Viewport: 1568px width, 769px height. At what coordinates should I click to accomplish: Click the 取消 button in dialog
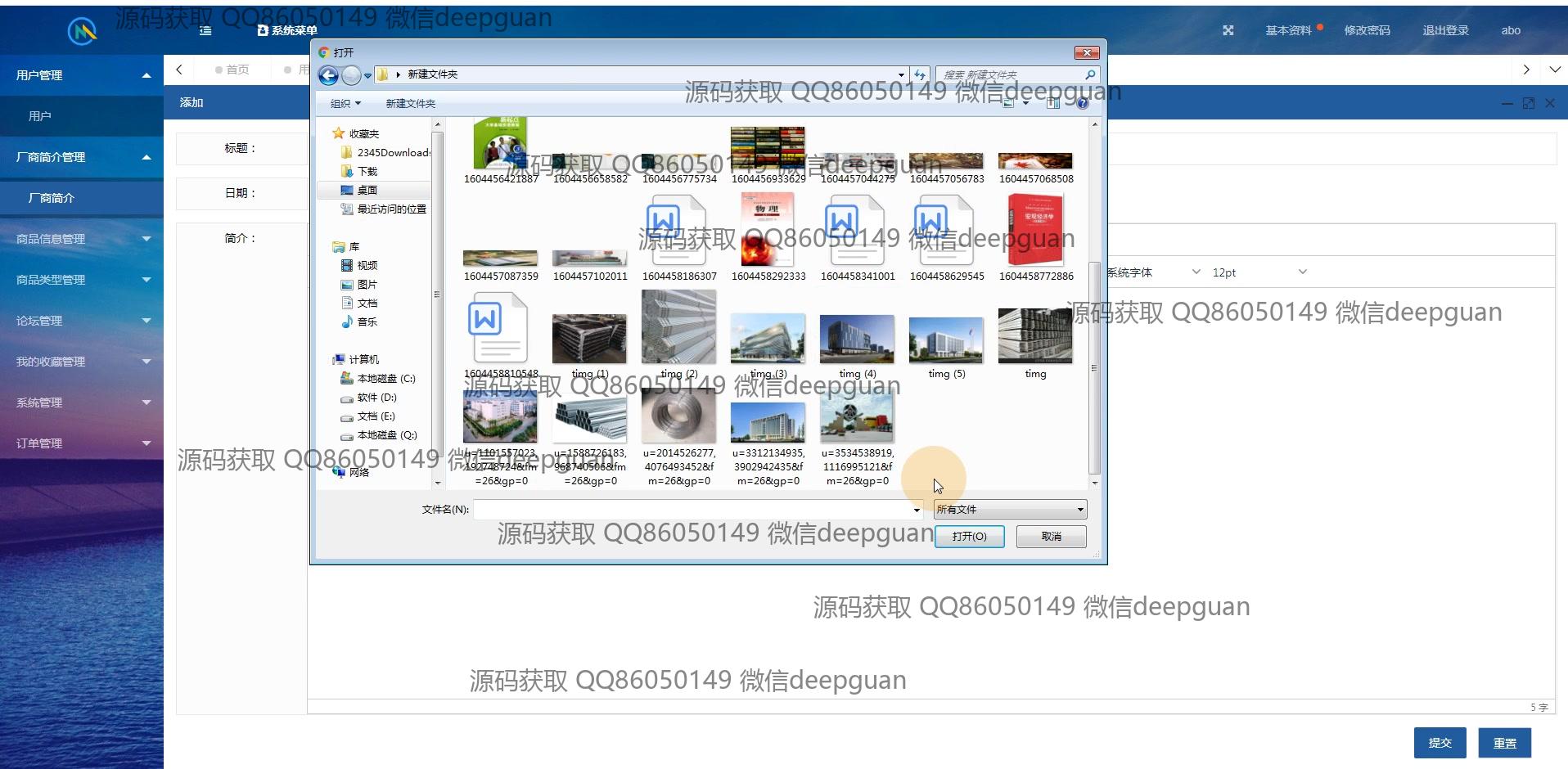[1051, 537]
